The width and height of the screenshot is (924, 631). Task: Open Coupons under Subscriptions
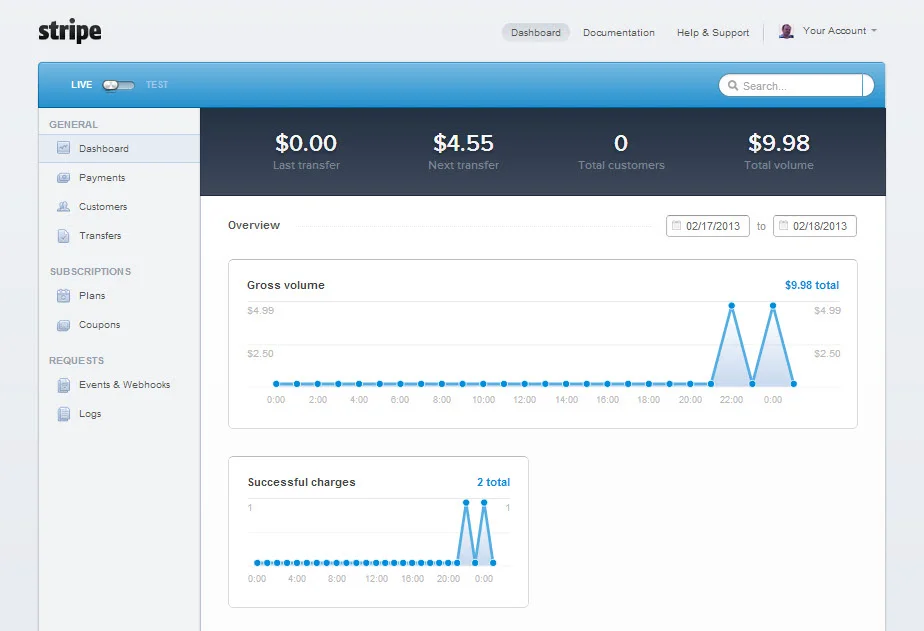100,325
